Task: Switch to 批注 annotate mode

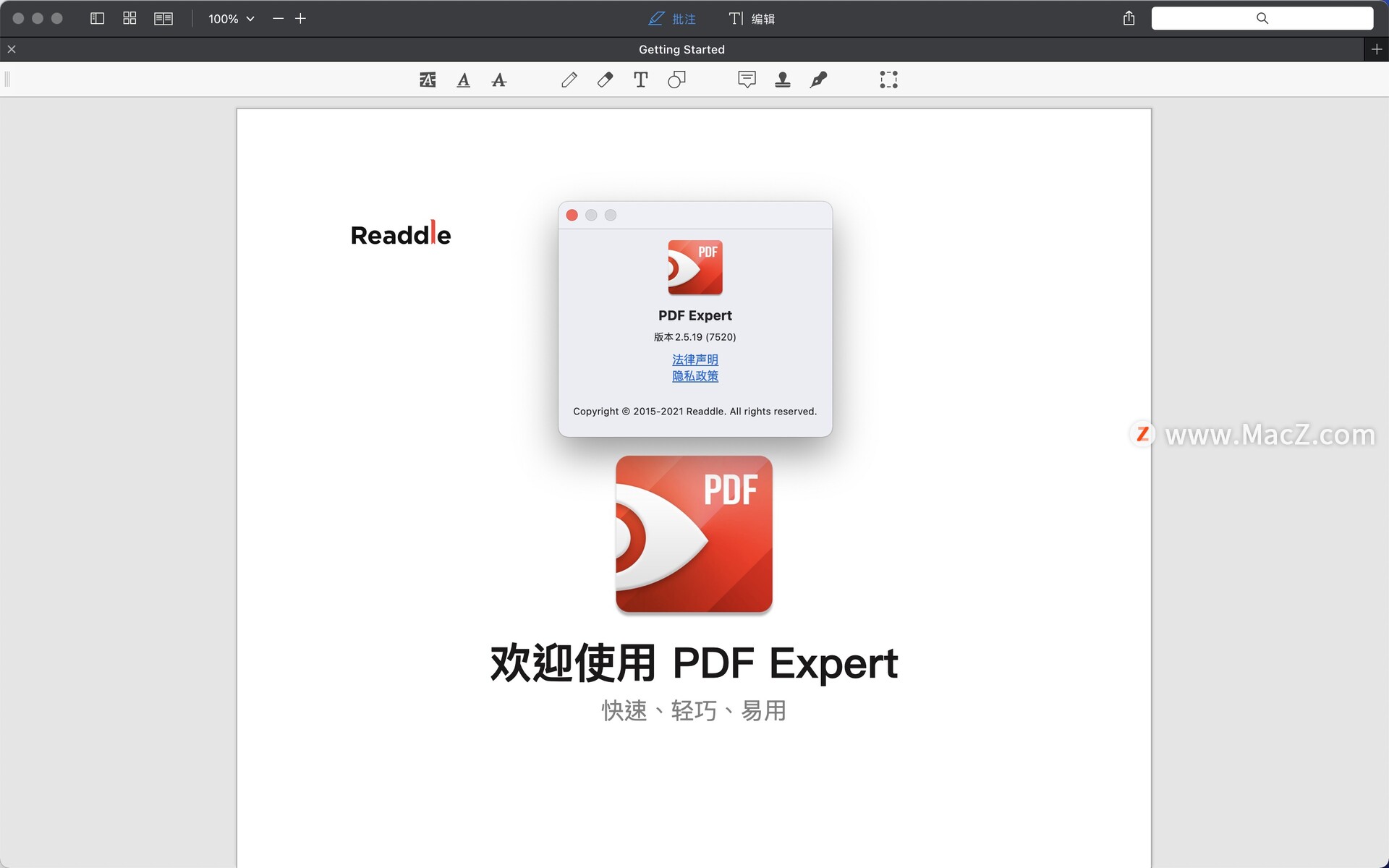Action: tap(672, 19)
